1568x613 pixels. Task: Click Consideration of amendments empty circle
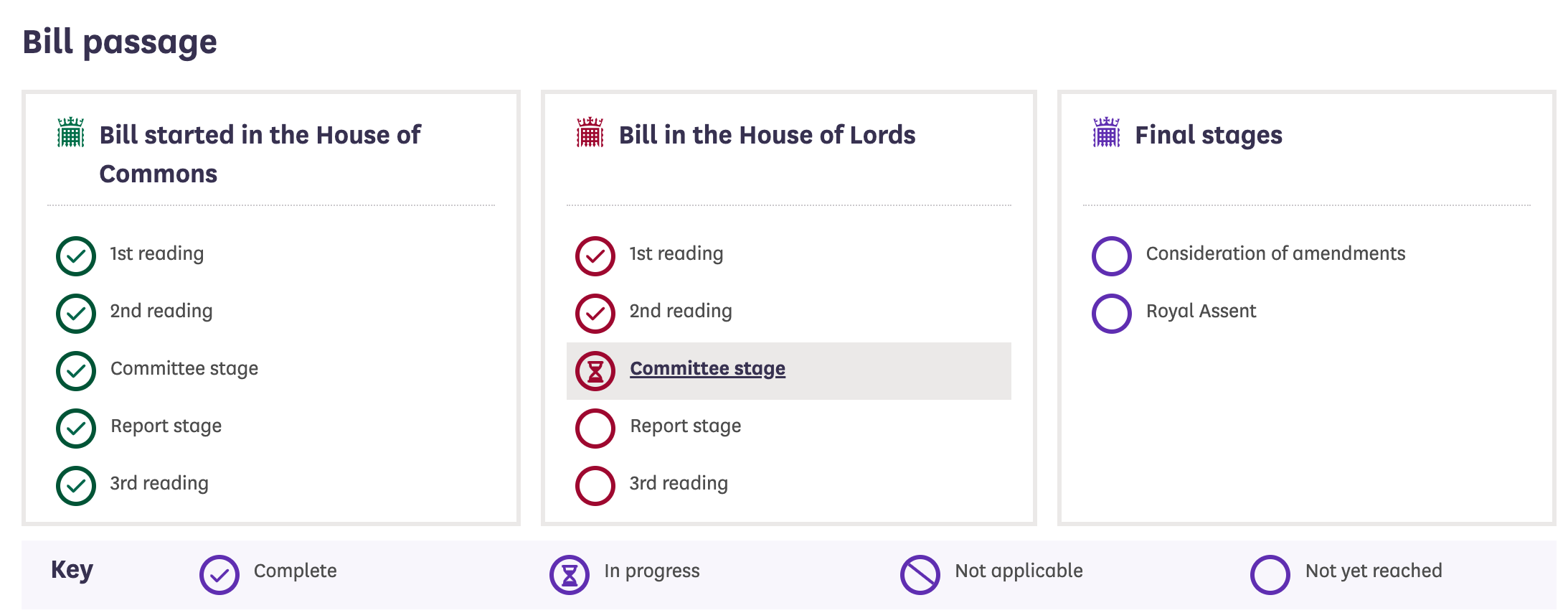1112,256
